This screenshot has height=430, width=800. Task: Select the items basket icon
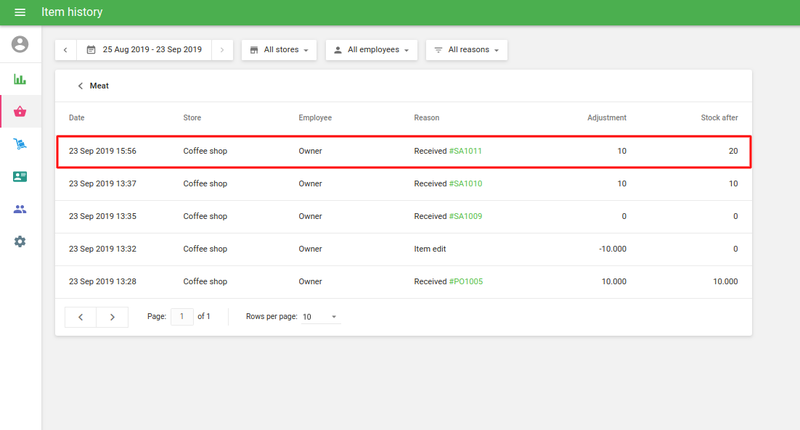tap(20, 111)
